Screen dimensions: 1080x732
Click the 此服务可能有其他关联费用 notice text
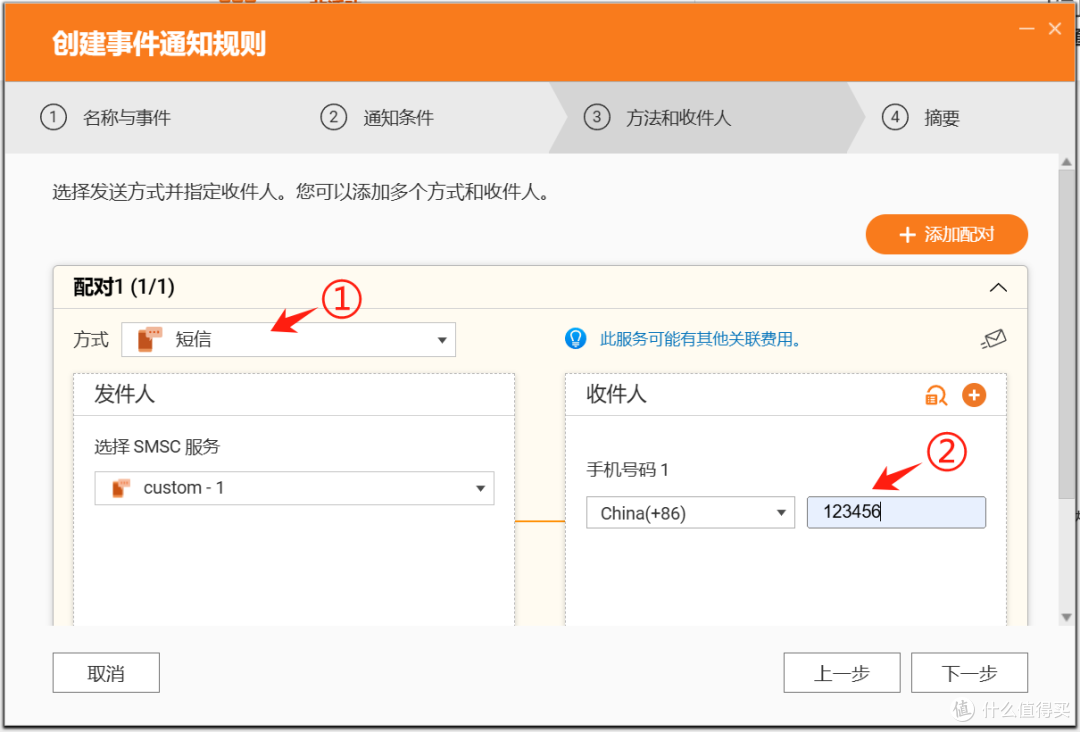pos(700,339)
